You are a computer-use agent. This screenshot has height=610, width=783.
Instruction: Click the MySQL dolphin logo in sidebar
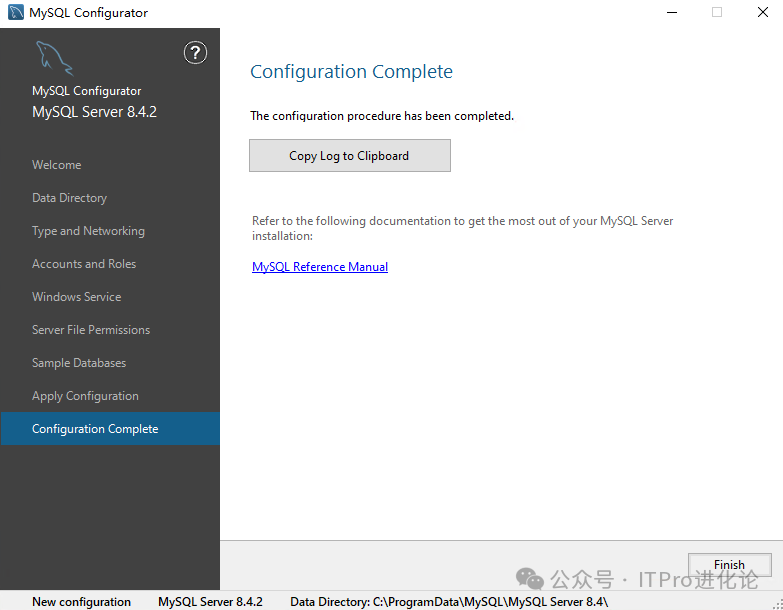tap(54, 58)
